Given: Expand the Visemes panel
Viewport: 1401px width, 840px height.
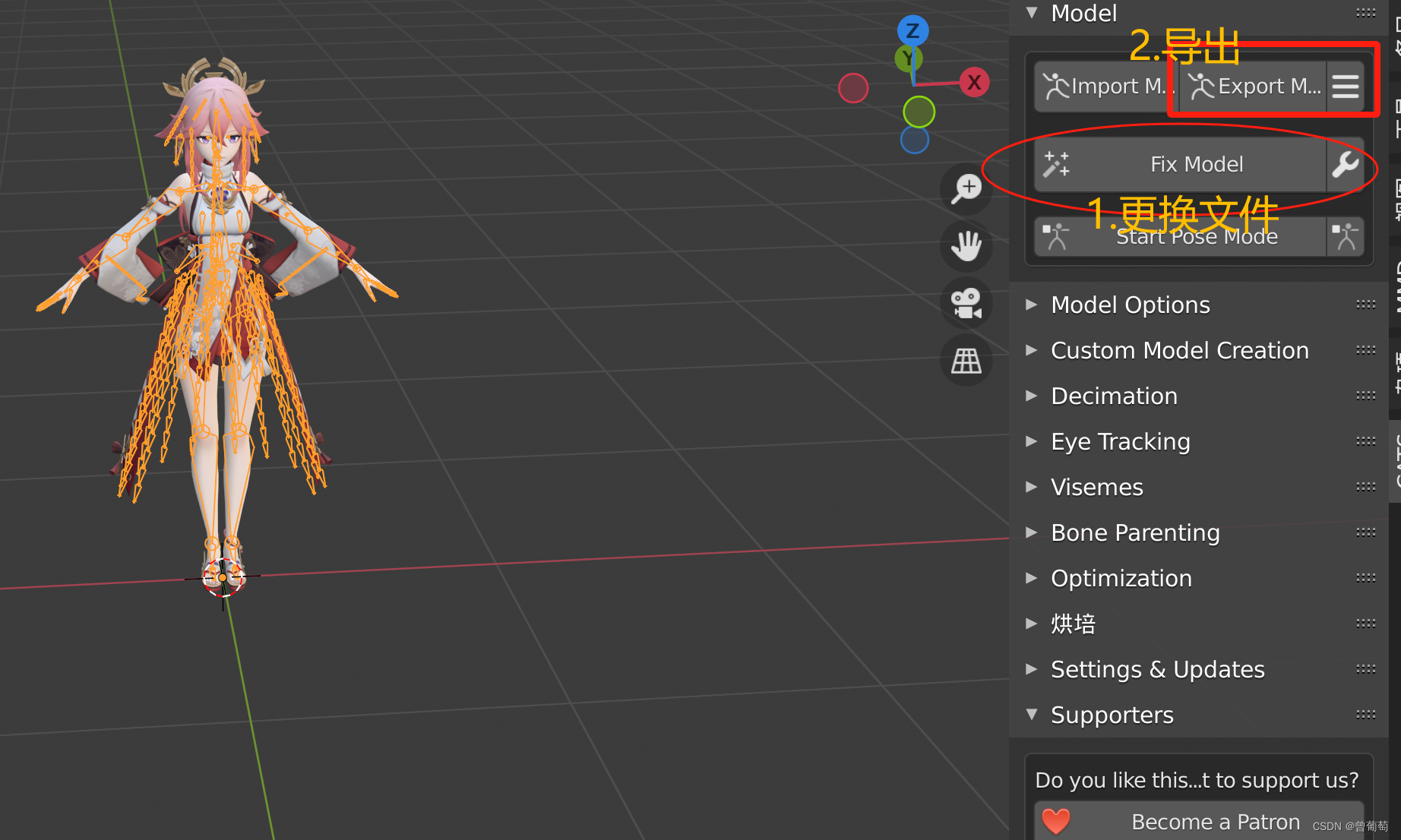Looking at the screenshot, I should [x=1032, y=487].
